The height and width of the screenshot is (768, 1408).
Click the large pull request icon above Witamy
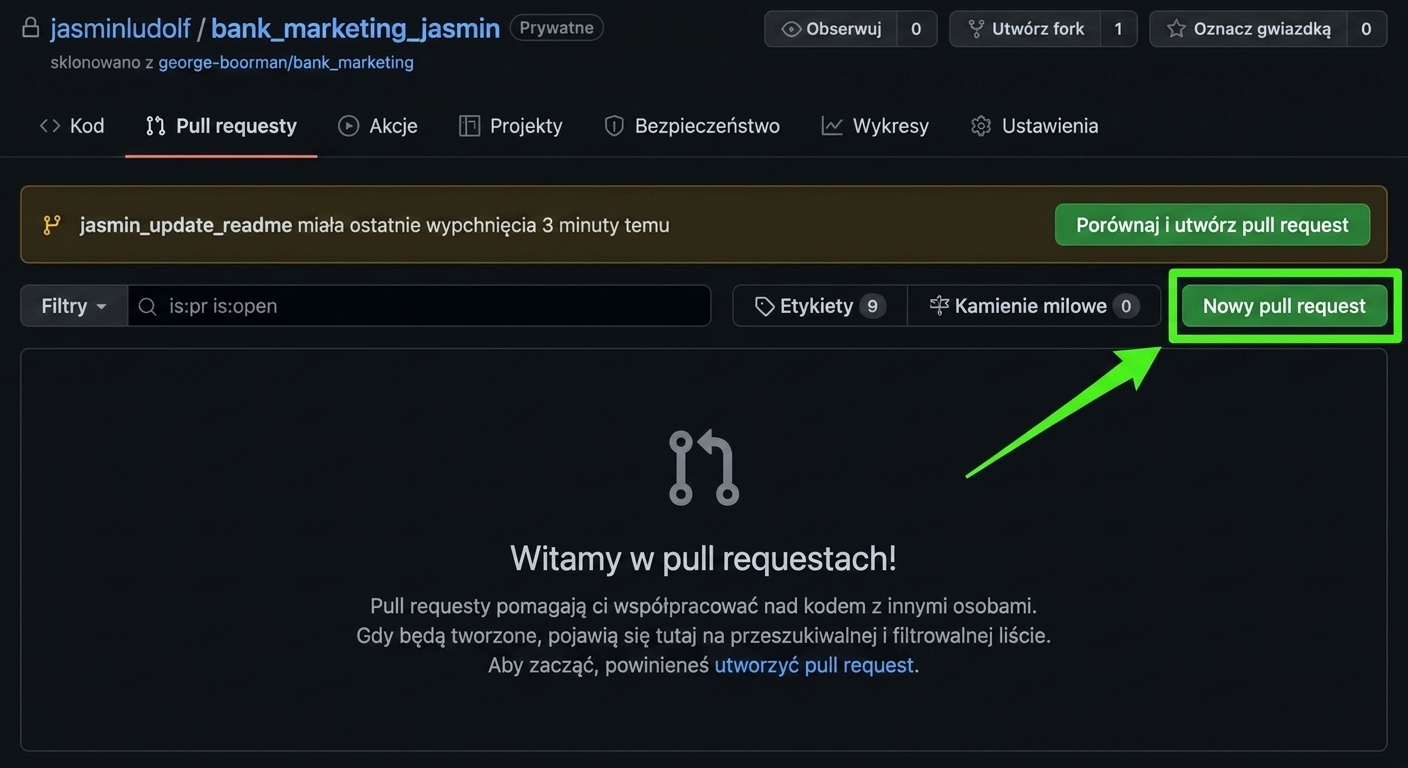pos(704,467)
